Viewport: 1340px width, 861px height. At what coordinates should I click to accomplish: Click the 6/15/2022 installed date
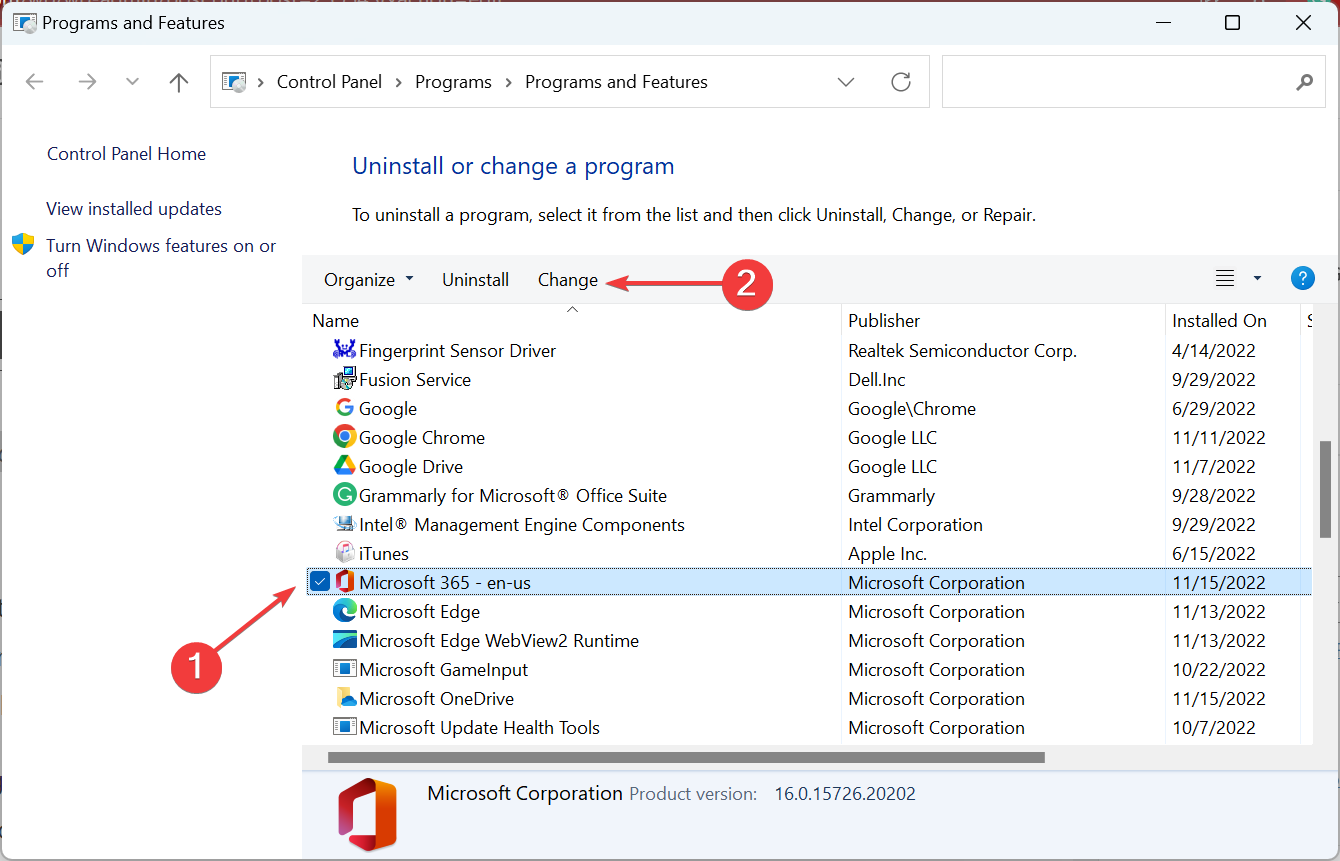click(1214, 554)
